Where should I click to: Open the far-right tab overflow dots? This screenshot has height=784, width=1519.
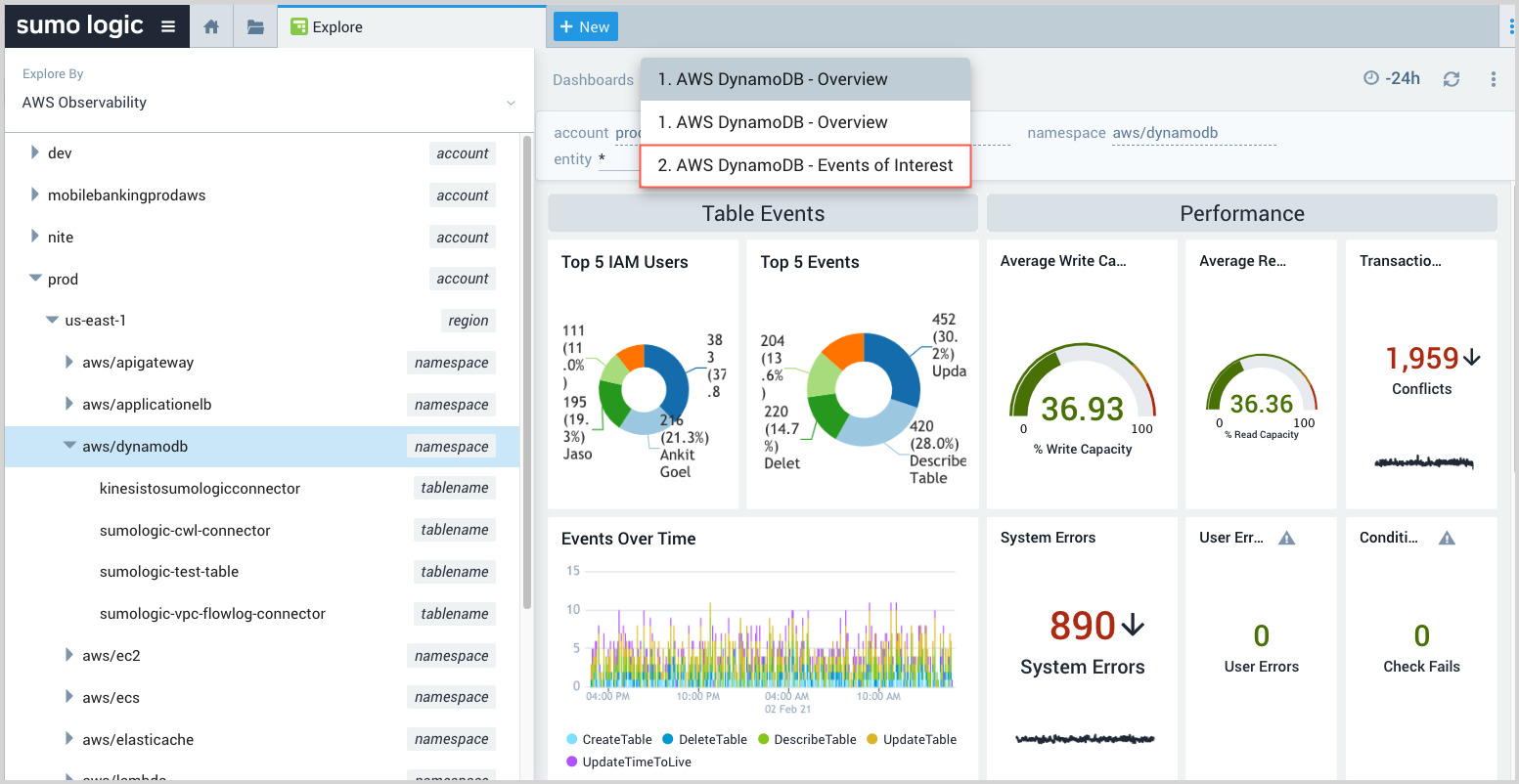[1511, 27]
